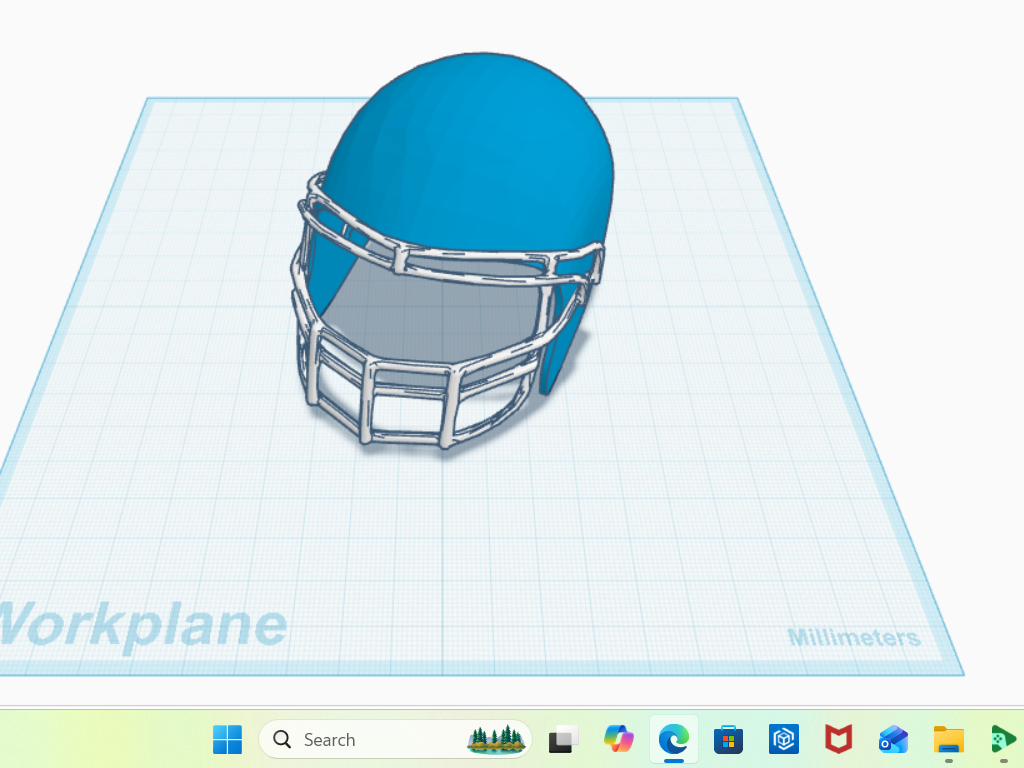Open the blue 3D cube app icon
The image size is (1024, 768).
click(784, 739)
